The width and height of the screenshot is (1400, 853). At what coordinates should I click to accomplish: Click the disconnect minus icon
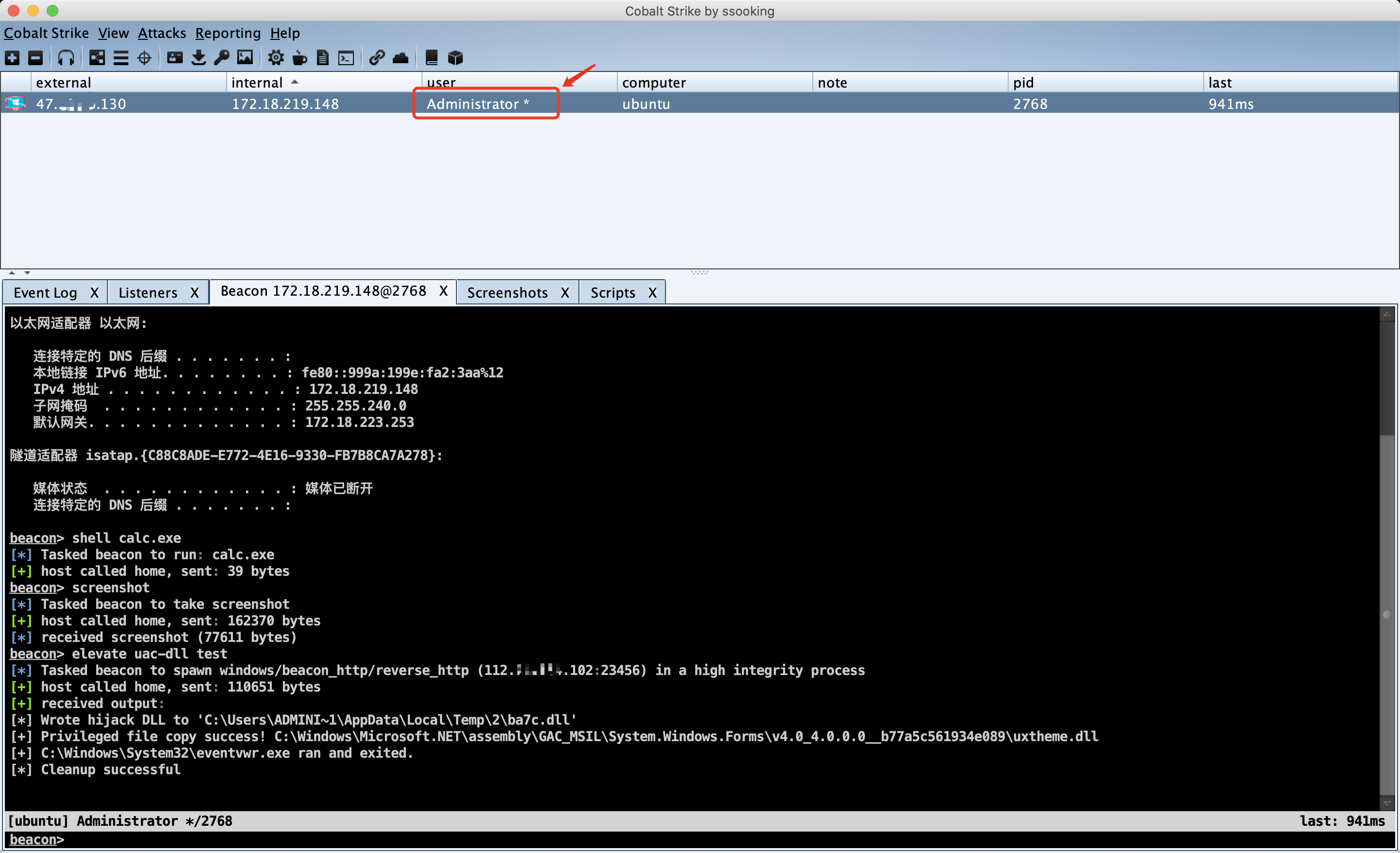coord(35,58)
